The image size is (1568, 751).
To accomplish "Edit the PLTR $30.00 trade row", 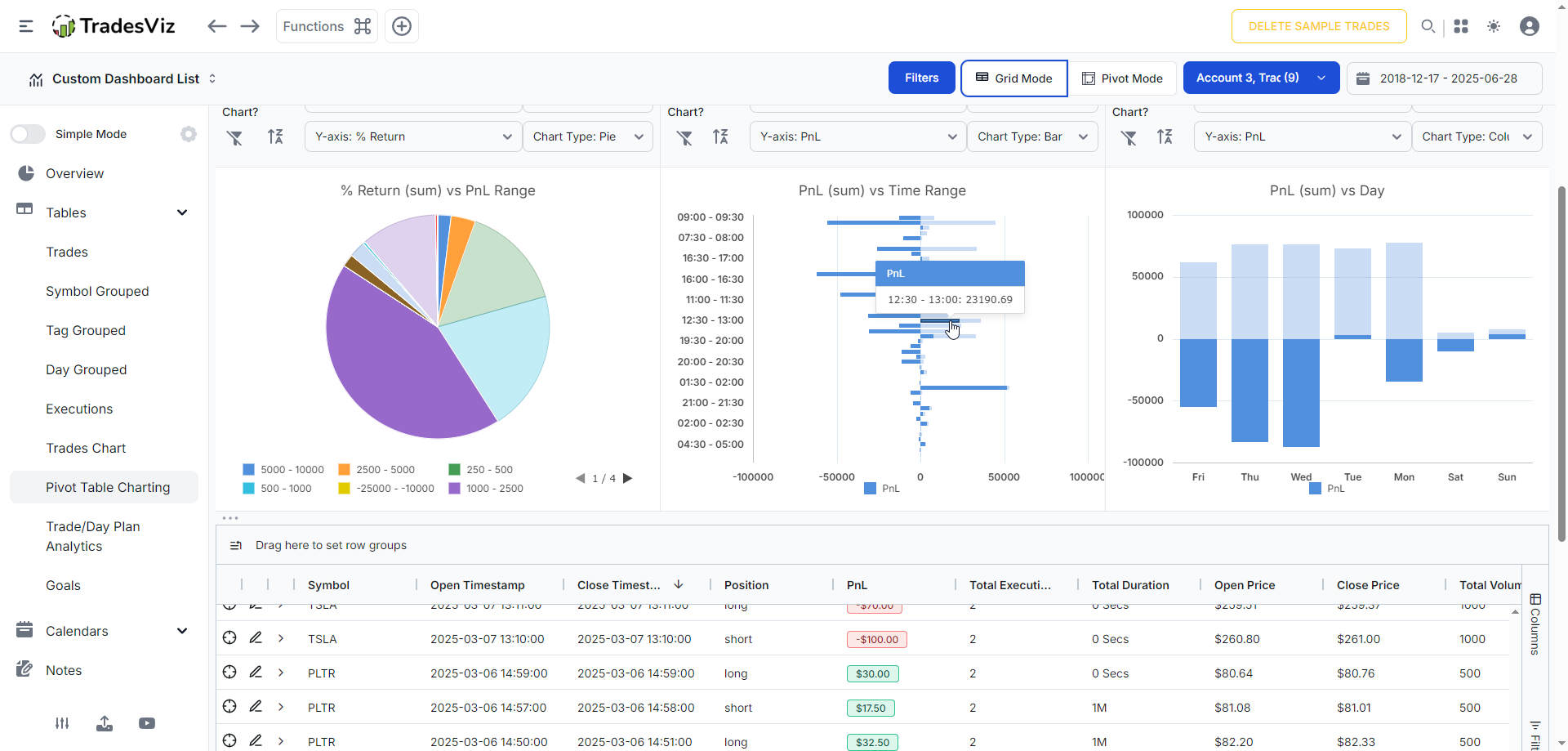I will tap(256, 672).
